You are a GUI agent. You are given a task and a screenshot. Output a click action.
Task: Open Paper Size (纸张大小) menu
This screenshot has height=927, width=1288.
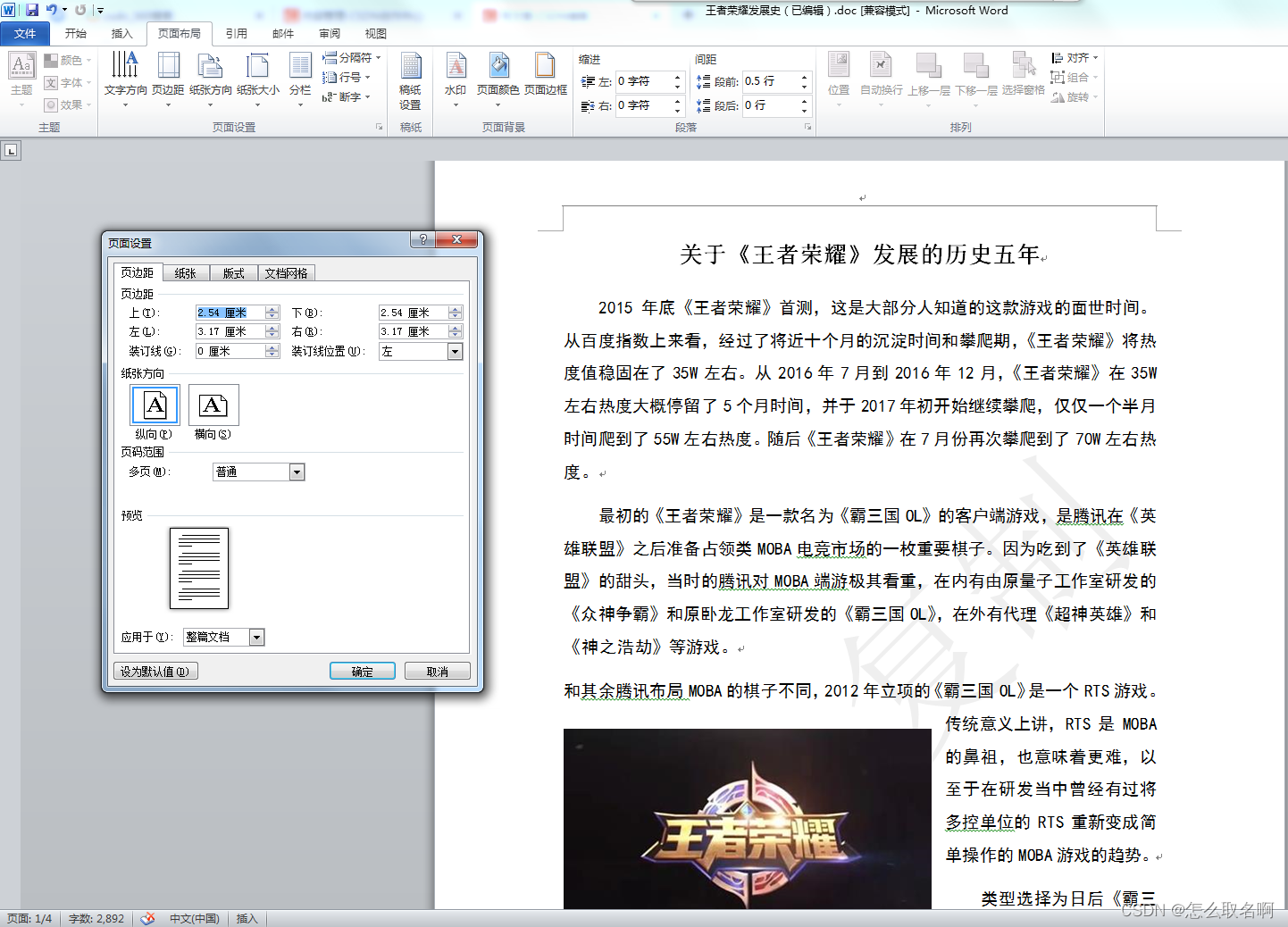258,79
